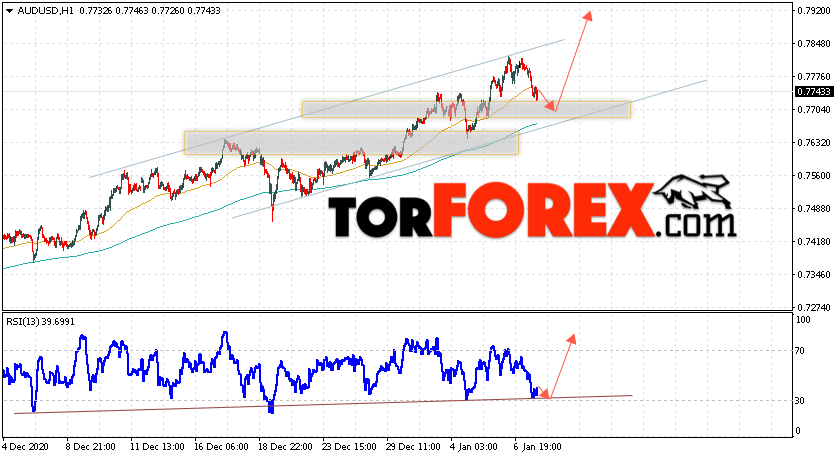The height and width of the screenshot is (458, 838).
Task: Click the 18 Dec 22:00 time label
Action: pos(285,447)
